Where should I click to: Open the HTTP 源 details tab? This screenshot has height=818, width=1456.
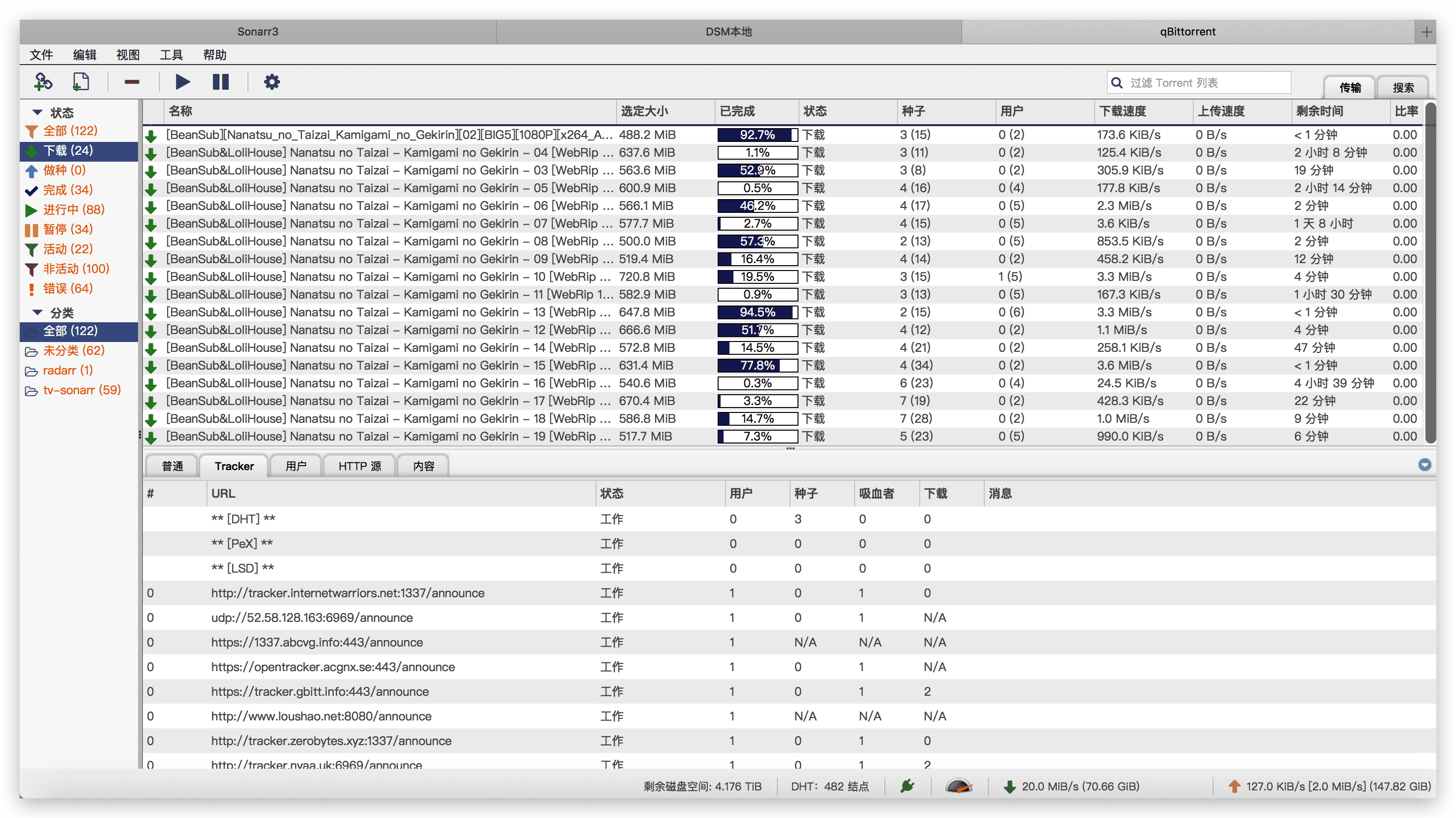pyautogui.click(x=359, y=466)
